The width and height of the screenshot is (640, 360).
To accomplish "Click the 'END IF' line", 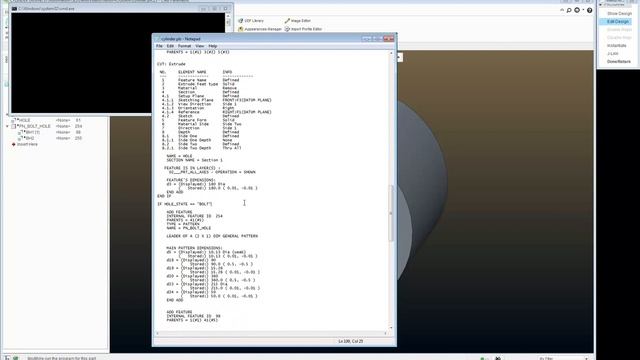I will [164, 196].
